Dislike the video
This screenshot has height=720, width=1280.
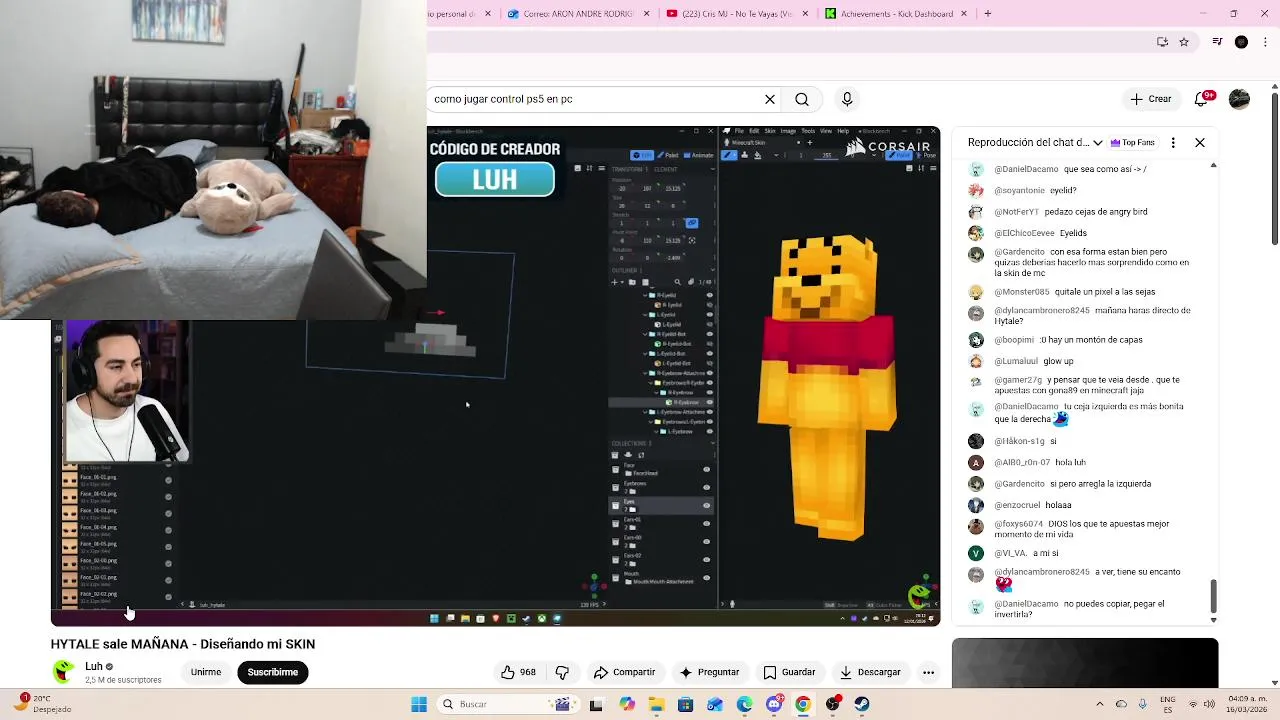pyautogui.click(x=562, y=672)
